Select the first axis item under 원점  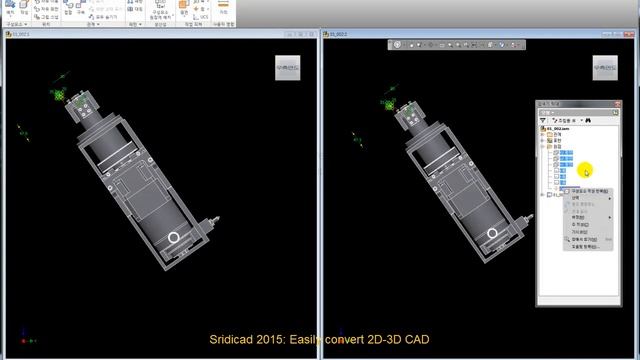563,171
